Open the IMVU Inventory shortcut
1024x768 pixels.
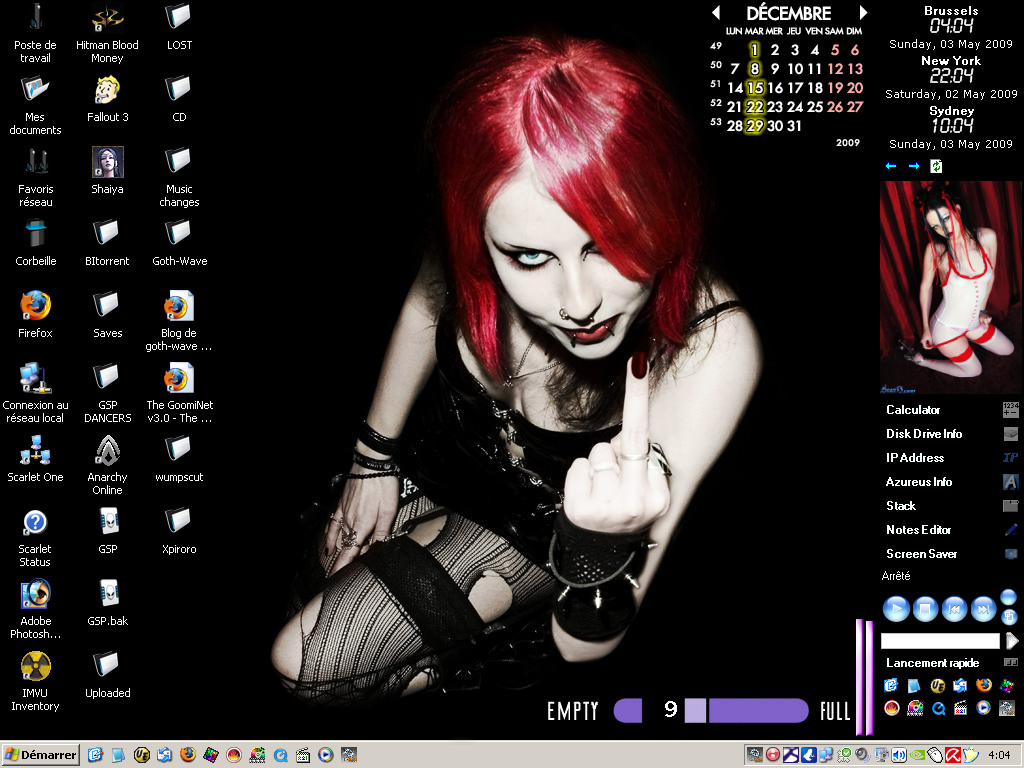click(x=35, y=666)
